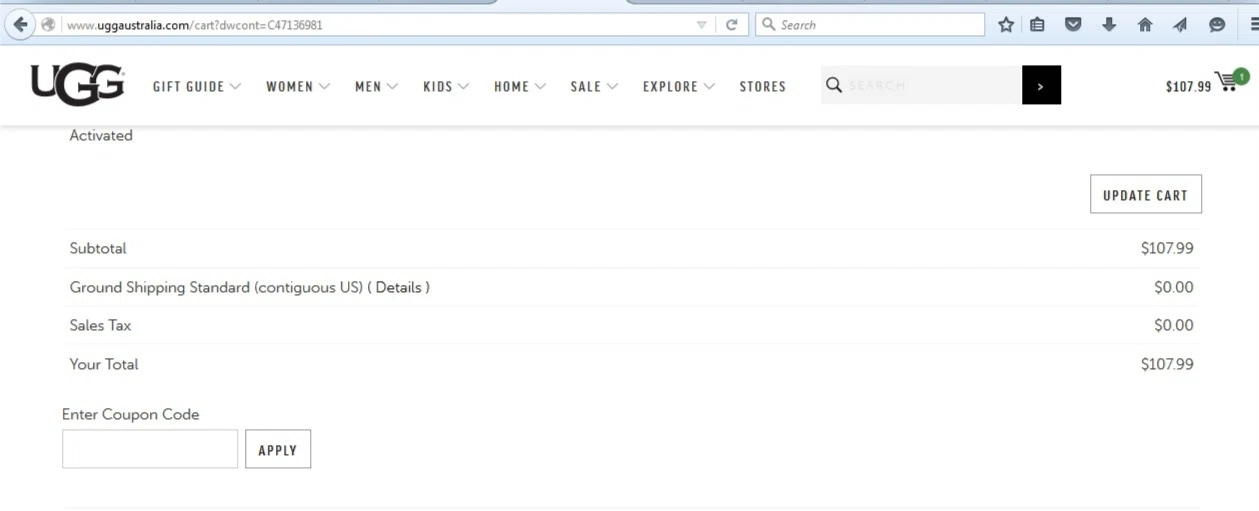Open the browser hamburger menu
The height and width of the screenshot is (511, 1259).
click(1252, 25)
